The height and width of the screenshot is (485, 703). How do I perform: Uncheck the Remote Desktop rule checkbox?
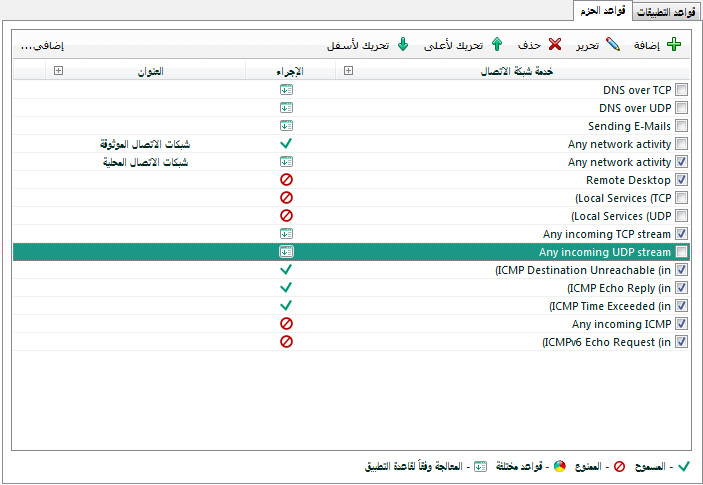click(x=681, y=180)
